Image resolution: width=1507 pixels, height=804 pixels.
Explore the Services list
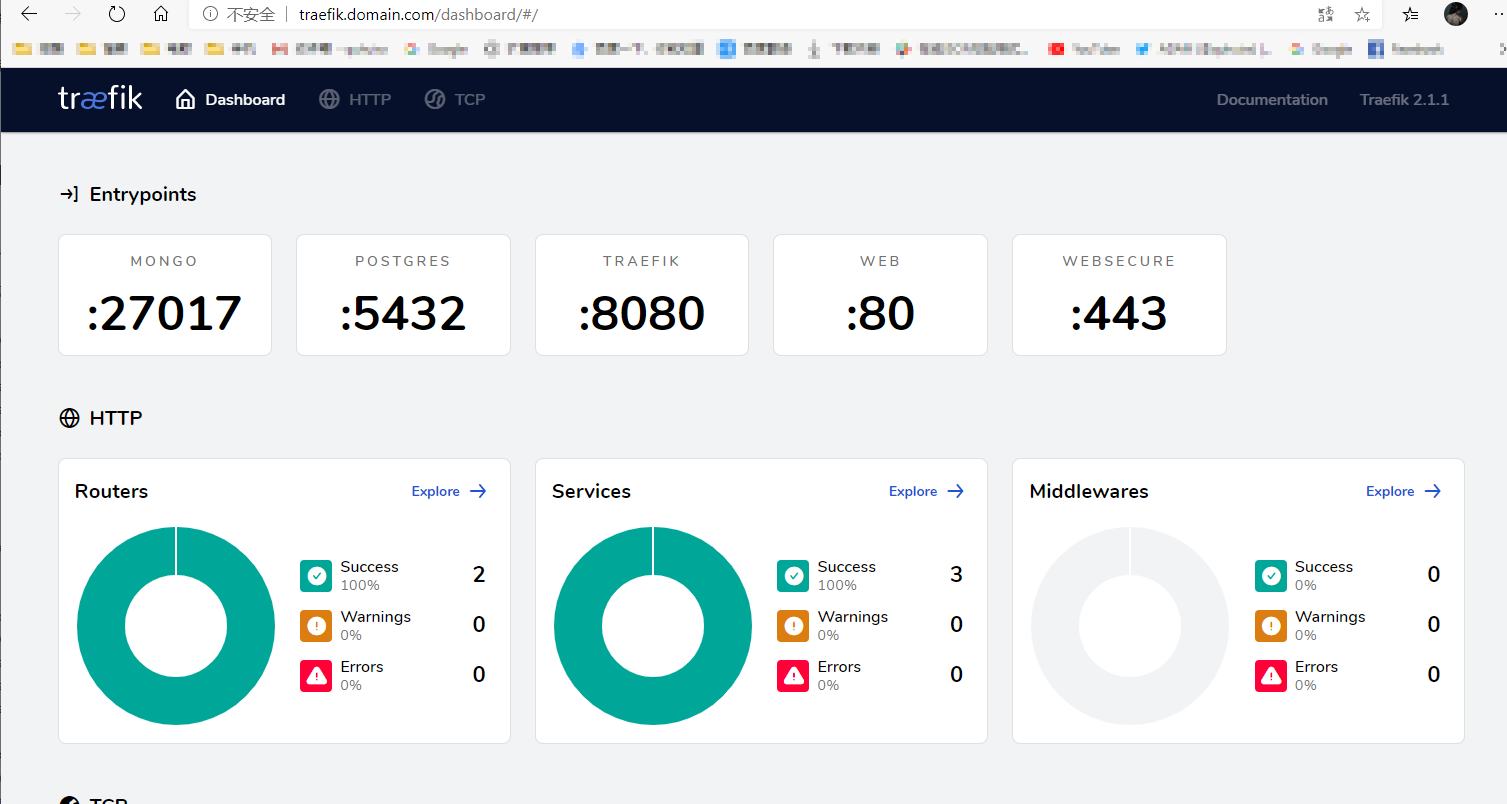click(926, 491)
